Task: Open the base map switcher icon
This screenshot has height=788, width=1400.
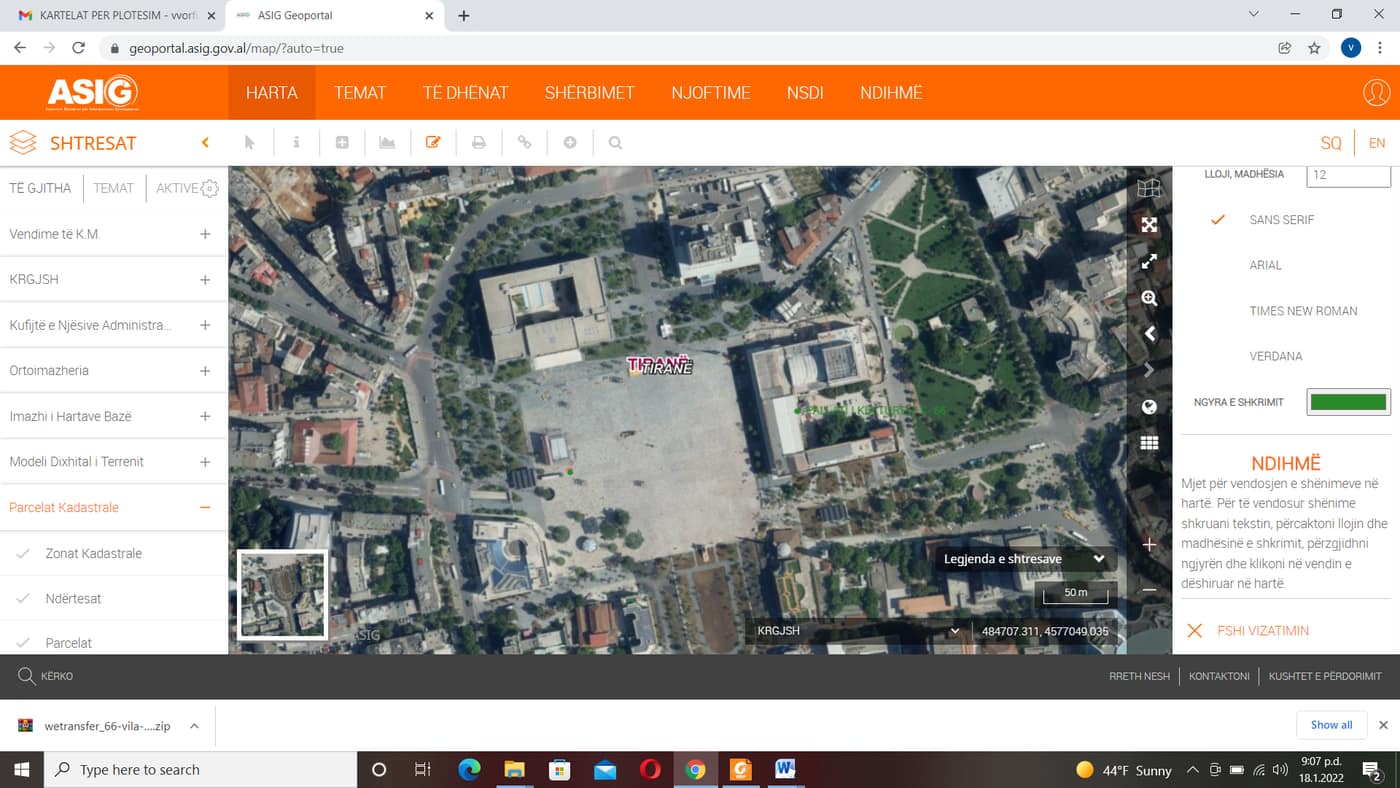Action: click(1149, 188)
